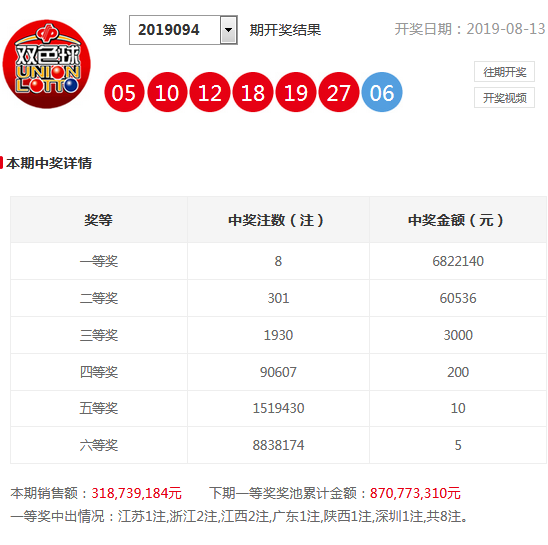Click the first prize count 8

tap(278, 261)
